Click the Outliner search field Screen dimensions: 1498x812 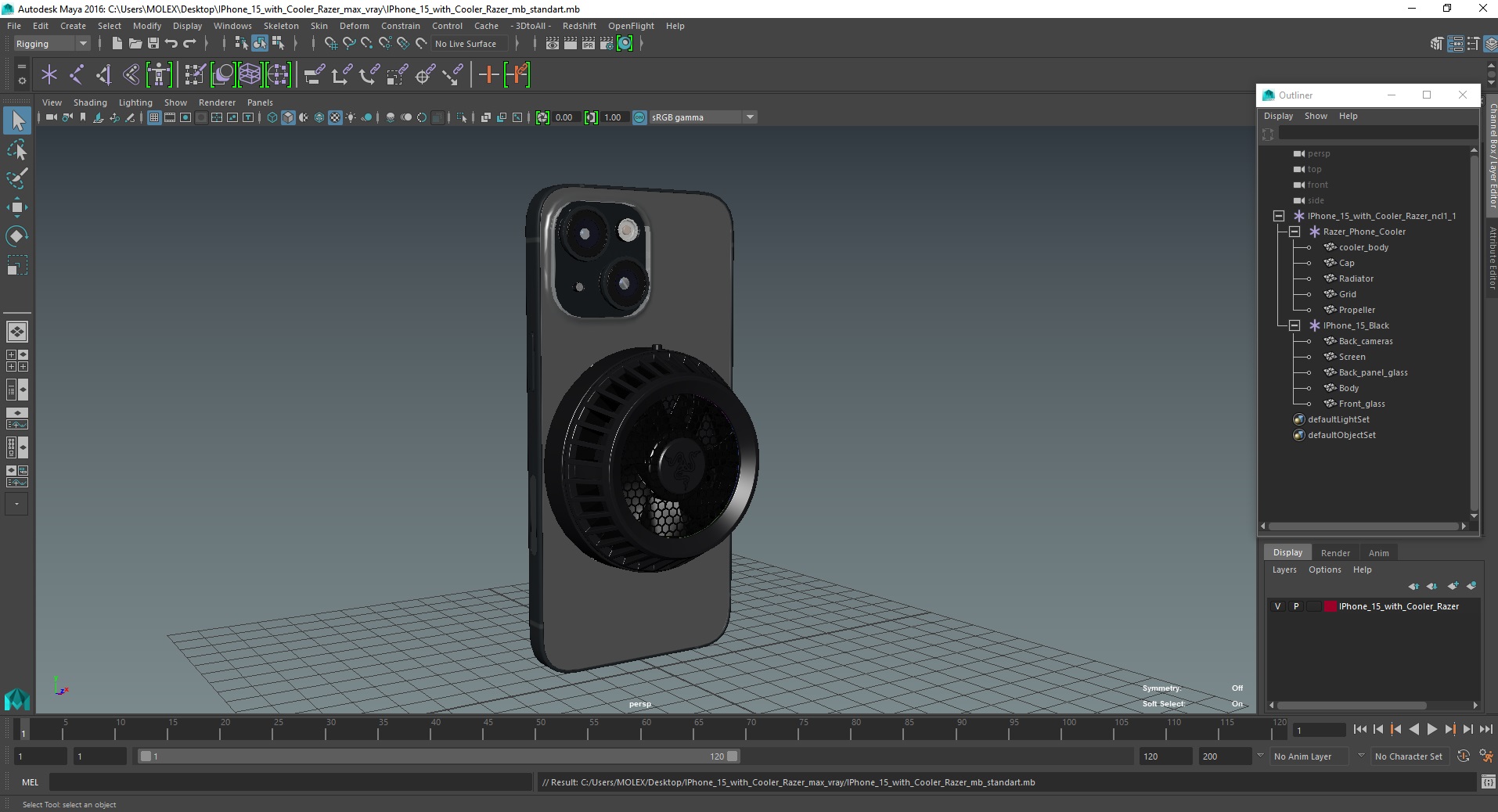[x=1377, y=135]
